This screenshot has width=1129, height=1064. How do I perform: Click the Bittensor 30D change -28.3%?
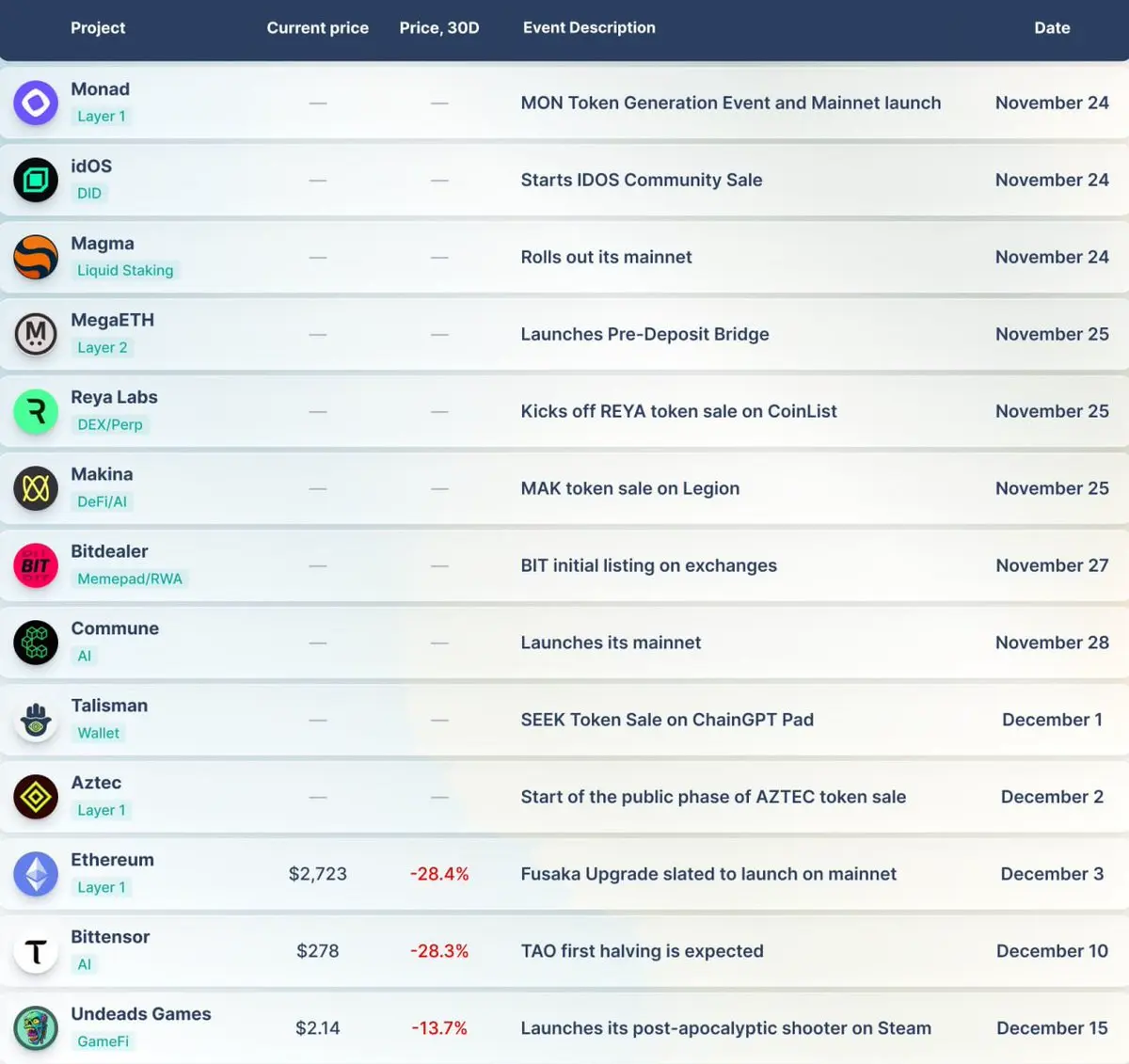click(x=439, y=951)
